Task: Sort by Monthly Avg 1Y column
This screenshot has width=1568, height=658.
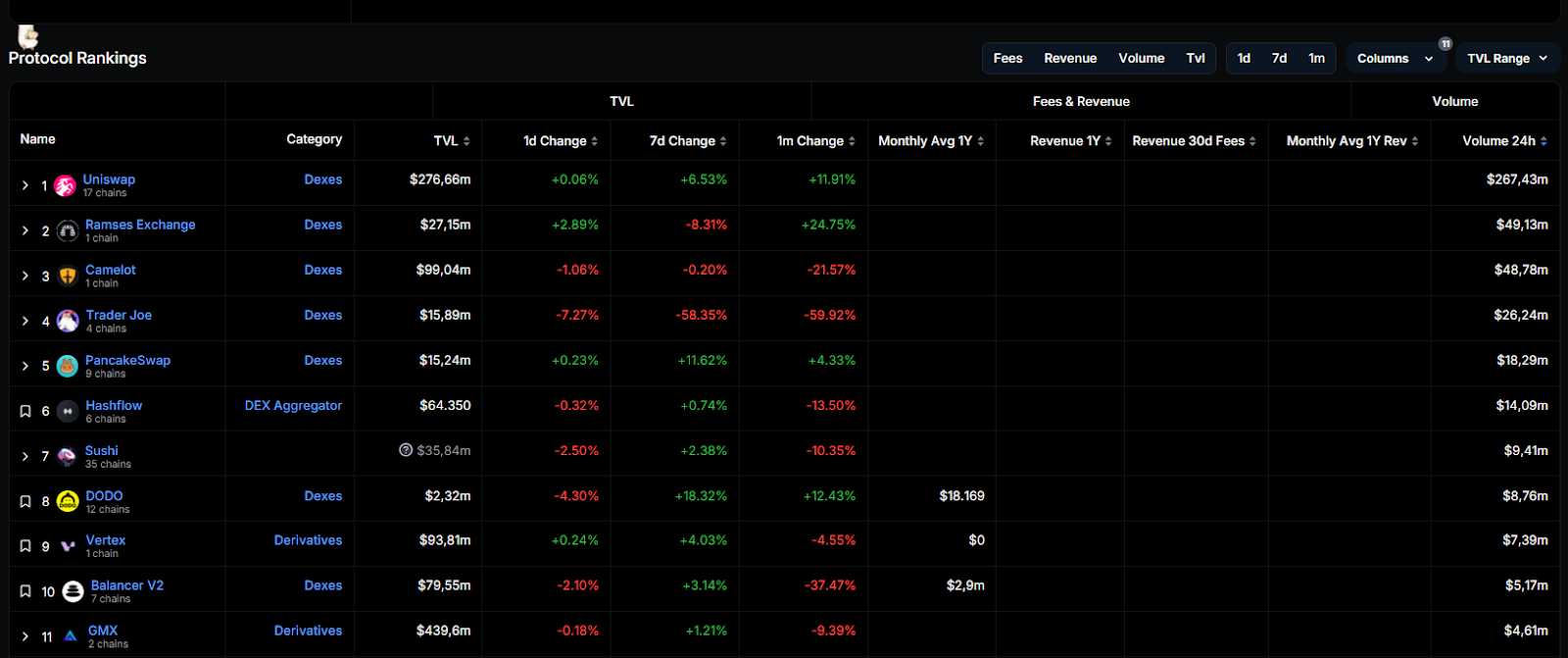Action: point(981,141)
